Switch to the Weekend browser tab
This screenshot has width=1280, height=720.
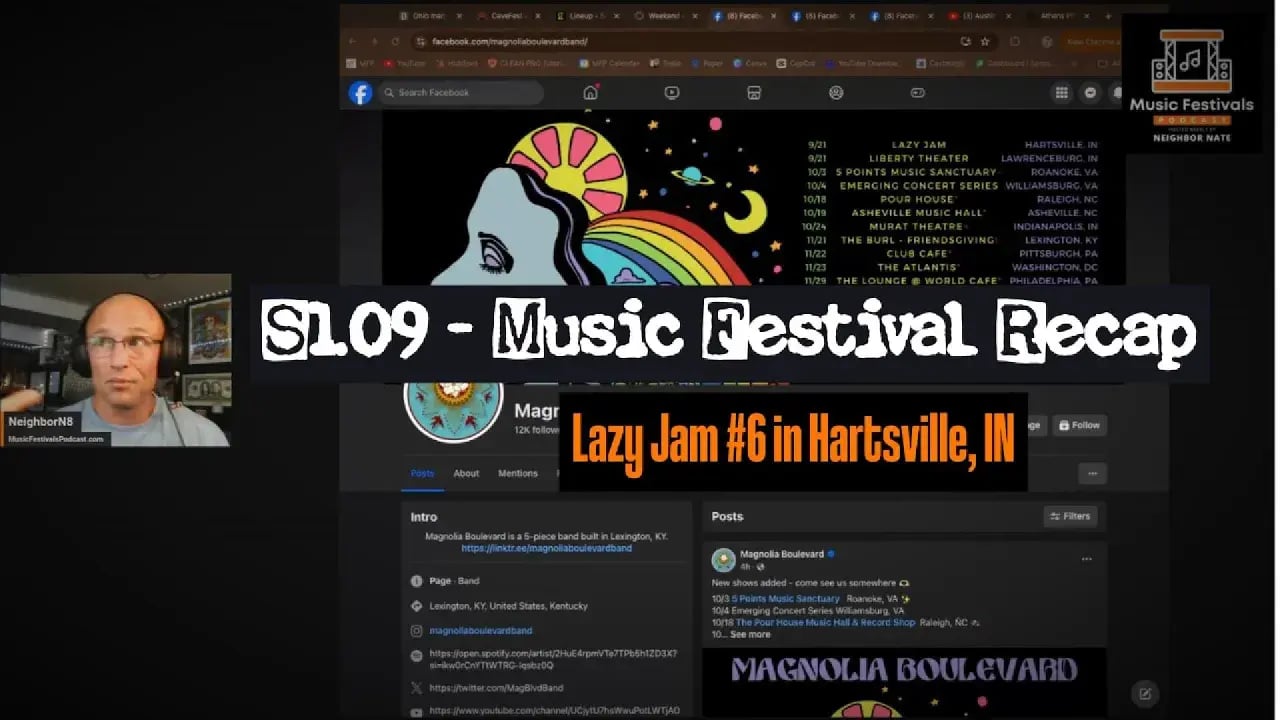tap(666, 16)
